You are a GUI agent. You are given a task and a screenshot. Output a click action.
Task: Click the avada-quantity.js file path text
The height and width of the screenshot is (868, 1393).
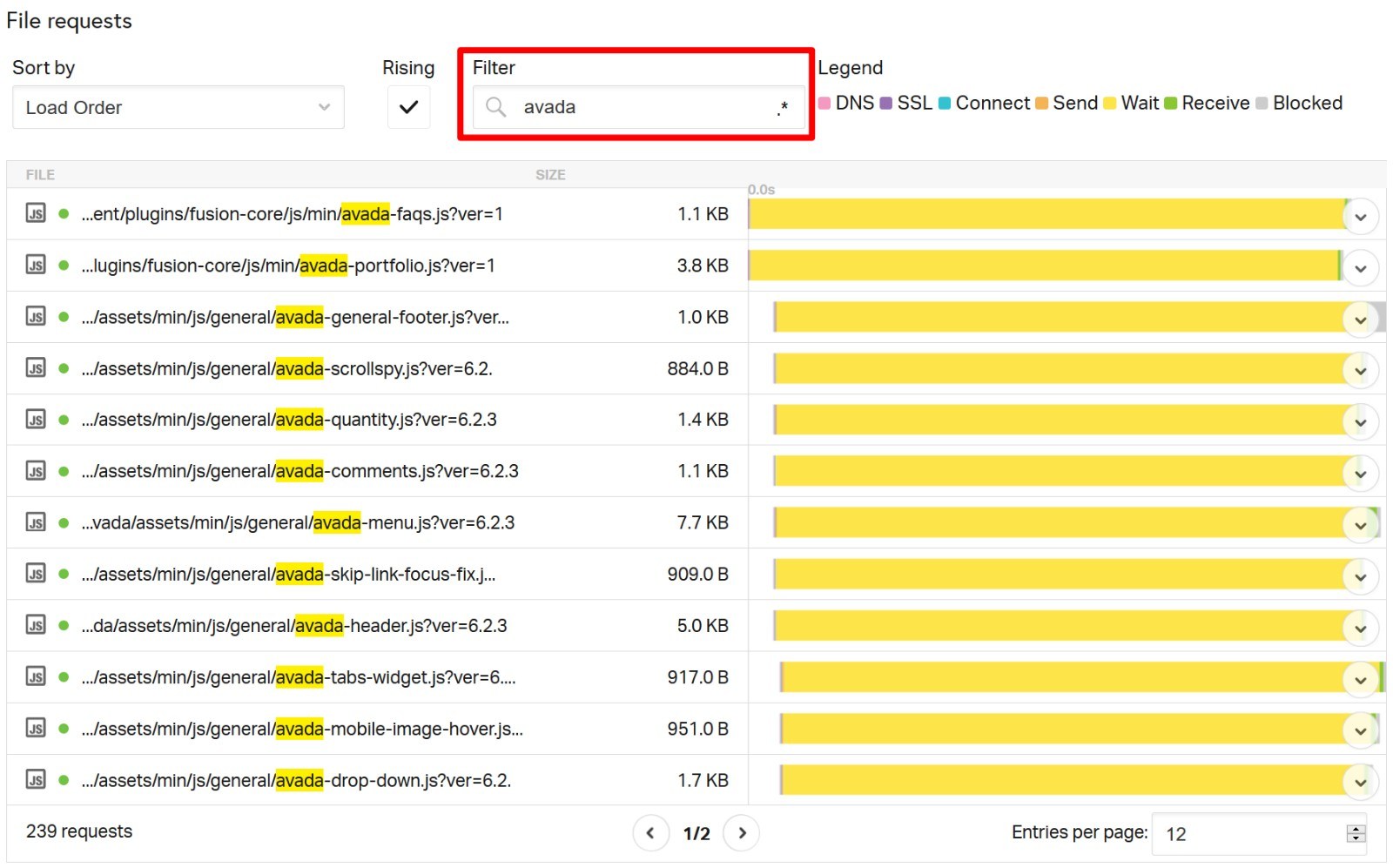coord(289,420)
